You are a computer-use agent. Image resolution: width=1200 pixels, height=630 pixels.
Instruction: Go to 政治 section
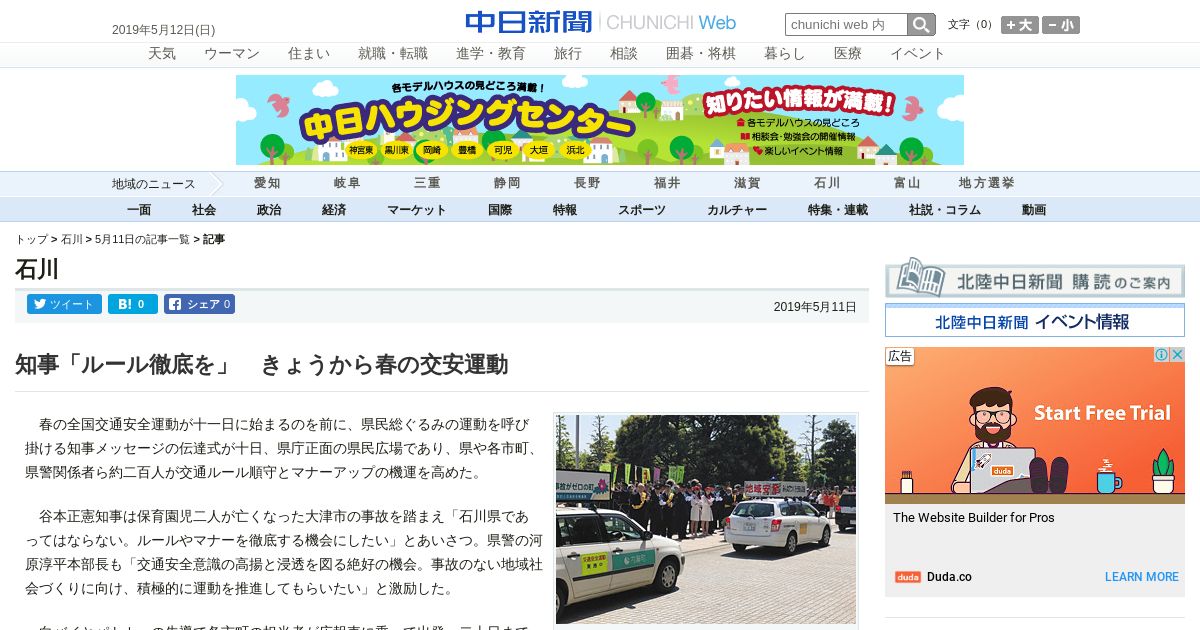[x=269, y=210]
